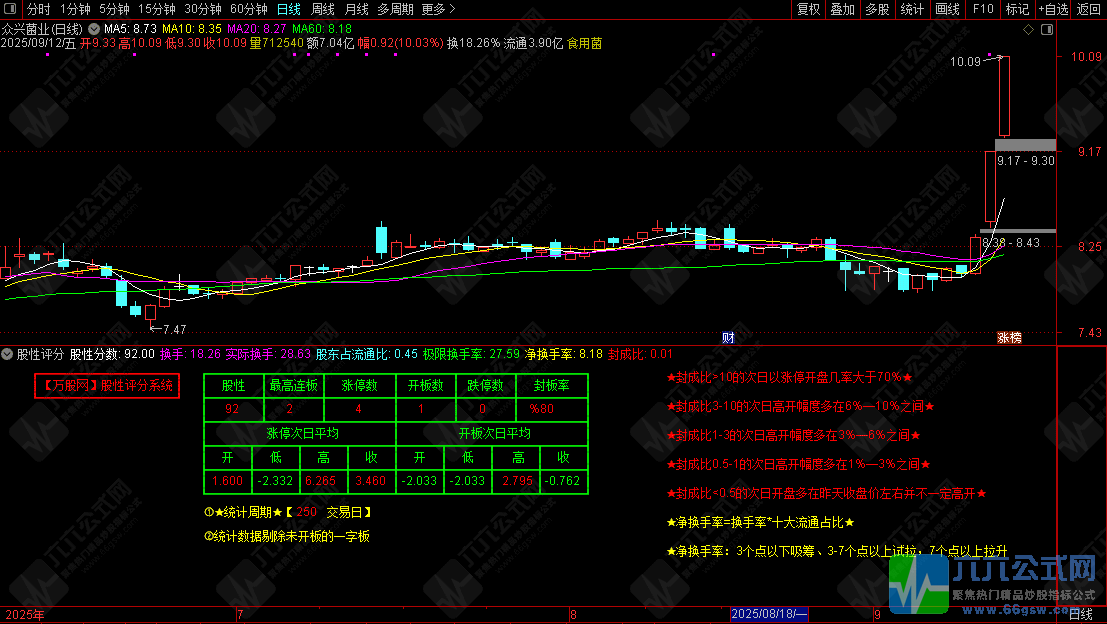Activate the 画线 drawing tool
Screen dimensions: 1107x624
pyautogui.click(x=947, y=9)
